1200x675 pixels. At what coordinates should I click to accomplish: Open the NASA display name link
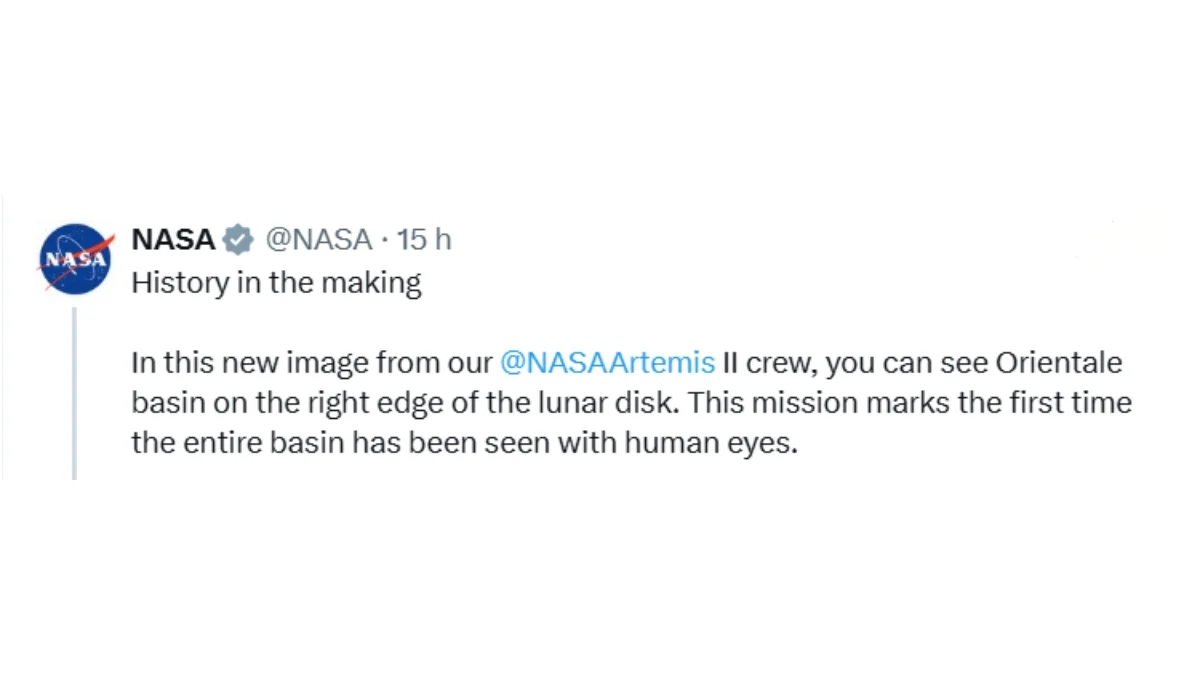tap(173, 240)
